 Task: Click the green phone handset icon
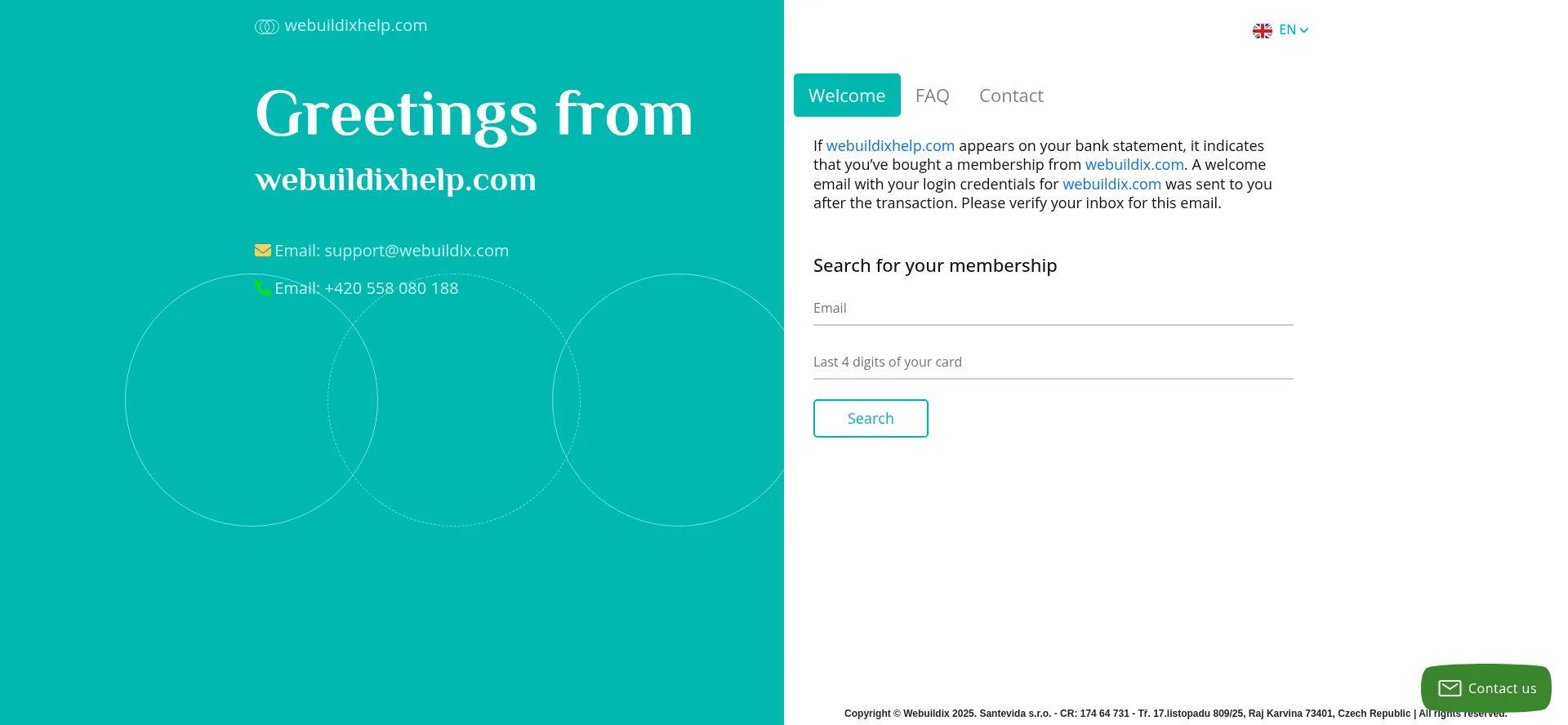coord(263,288)
